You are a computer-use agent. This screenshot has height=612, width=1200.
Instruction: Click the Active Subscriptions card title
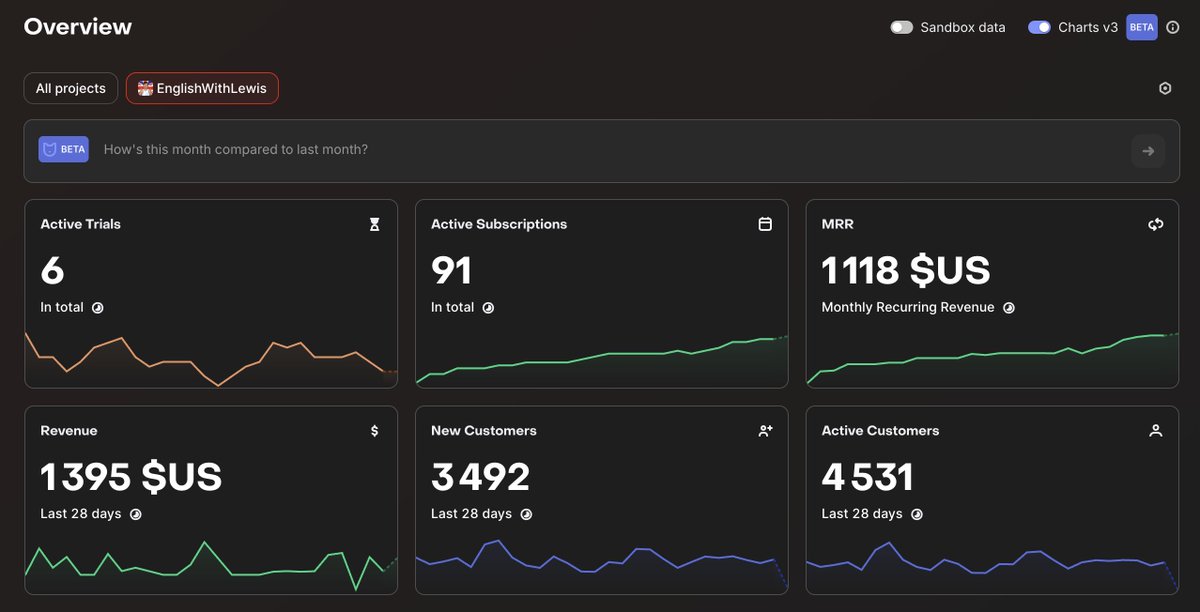point(499,224)
